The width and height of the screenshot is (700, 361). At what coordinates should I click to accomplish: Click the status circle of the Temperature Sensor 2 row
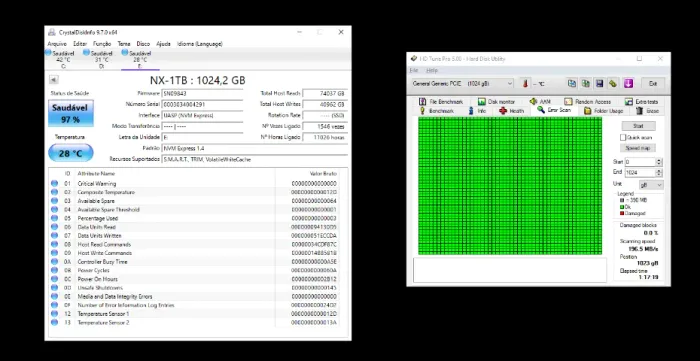[x=54, y=323]
